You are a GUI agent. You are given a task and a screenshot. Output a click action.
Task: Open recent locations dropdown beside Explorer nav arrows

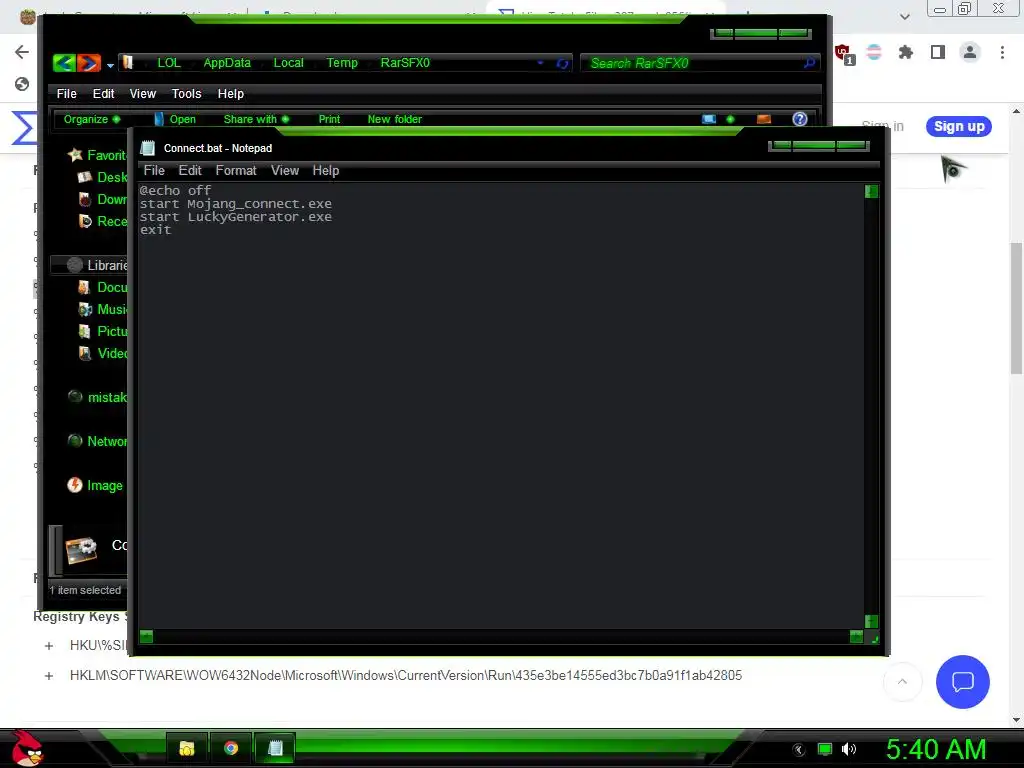[110, 65]
